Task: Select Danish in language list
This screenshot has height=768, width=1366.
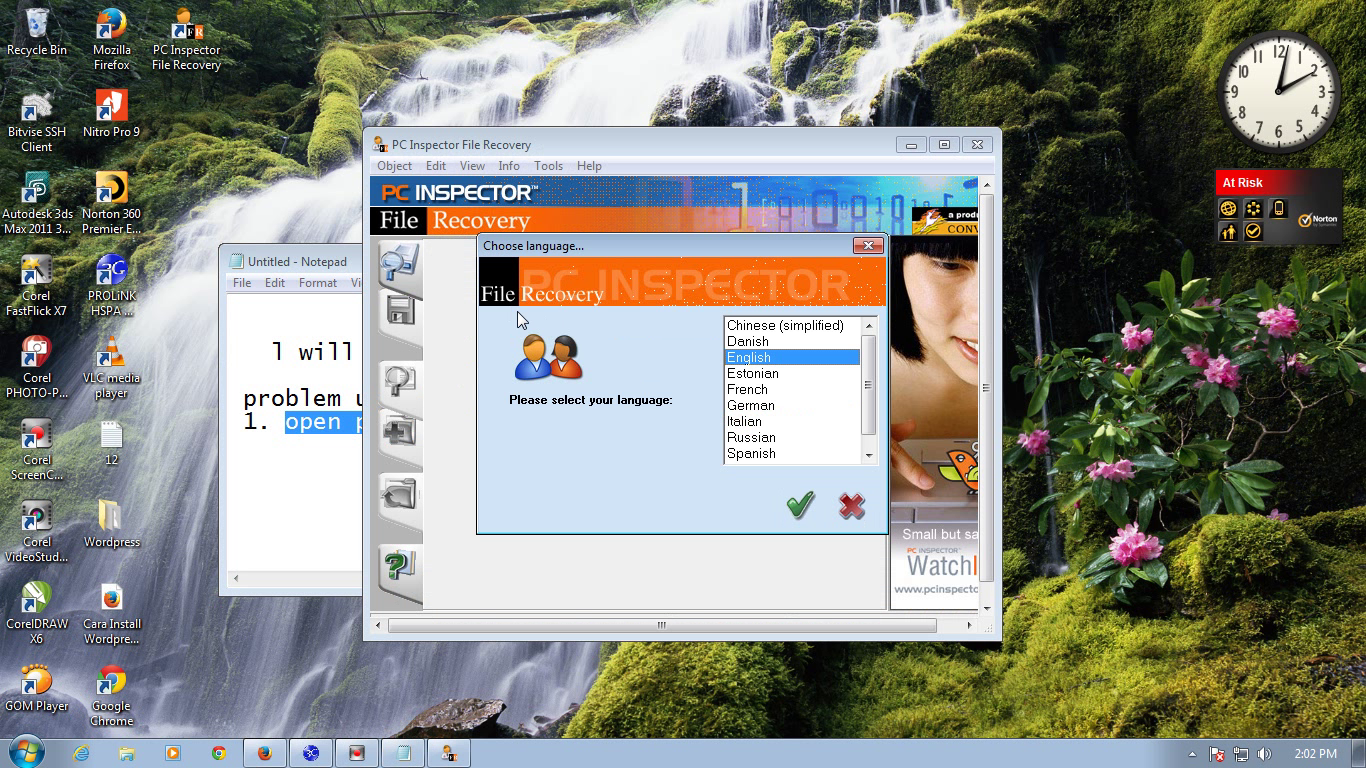Action: [x=792, y=341]
